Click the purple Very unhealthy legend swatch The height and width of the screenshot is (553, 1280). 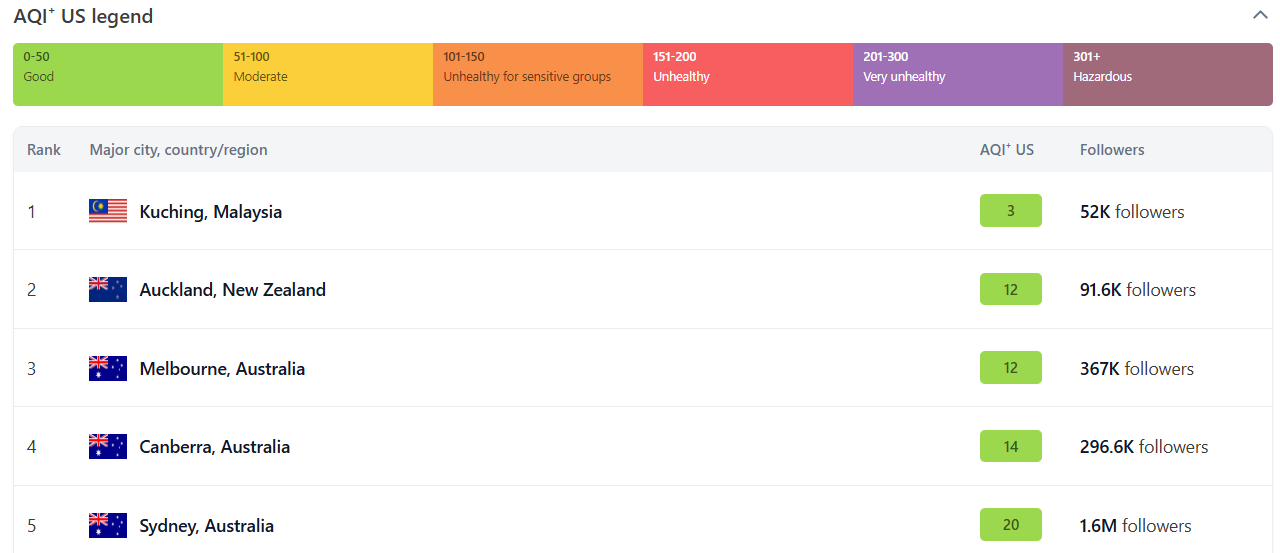(958, 74)
